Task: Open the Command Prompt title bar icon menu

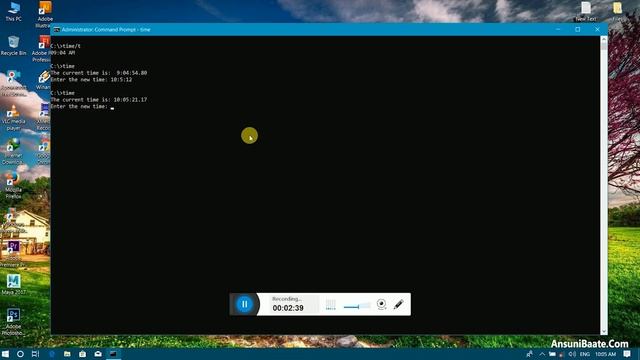Action: [57, 30]
